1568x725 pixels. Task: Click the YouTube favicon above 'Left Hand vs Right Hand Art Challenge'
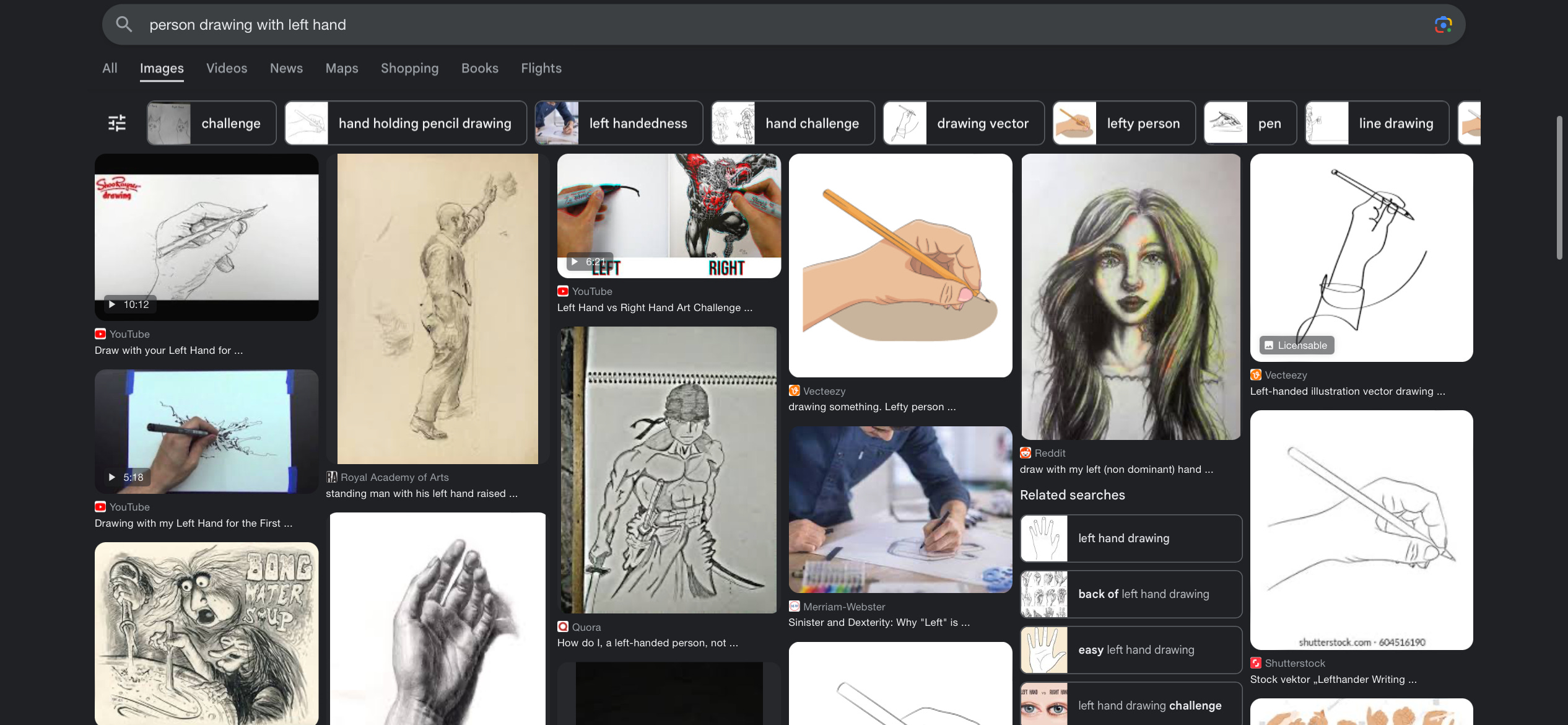(x=562, y=291)
